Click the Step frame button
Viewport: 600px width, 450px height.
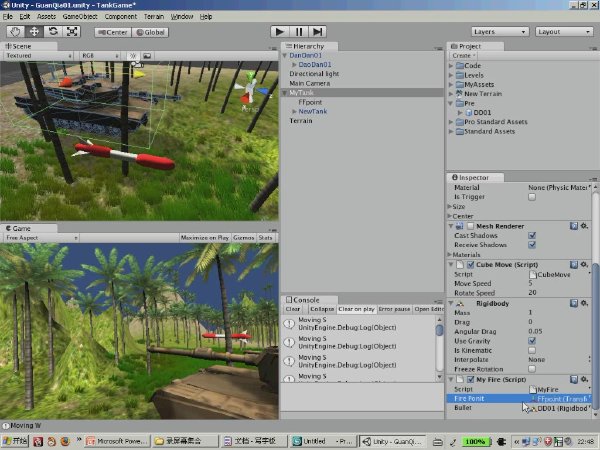[317, 32]
